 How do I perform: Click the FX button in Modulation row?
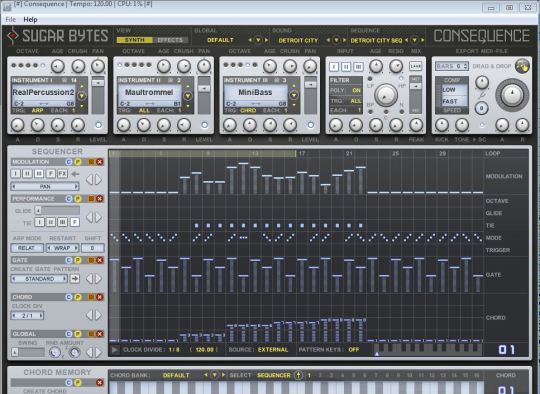point(62,174)
